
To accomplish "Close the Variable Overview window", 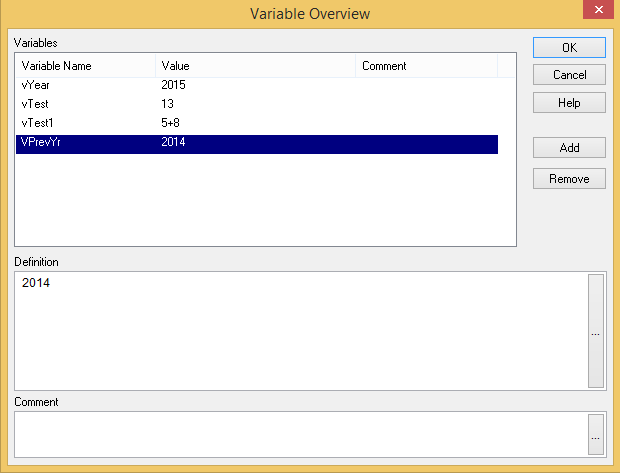I will (x=598, y=11).
